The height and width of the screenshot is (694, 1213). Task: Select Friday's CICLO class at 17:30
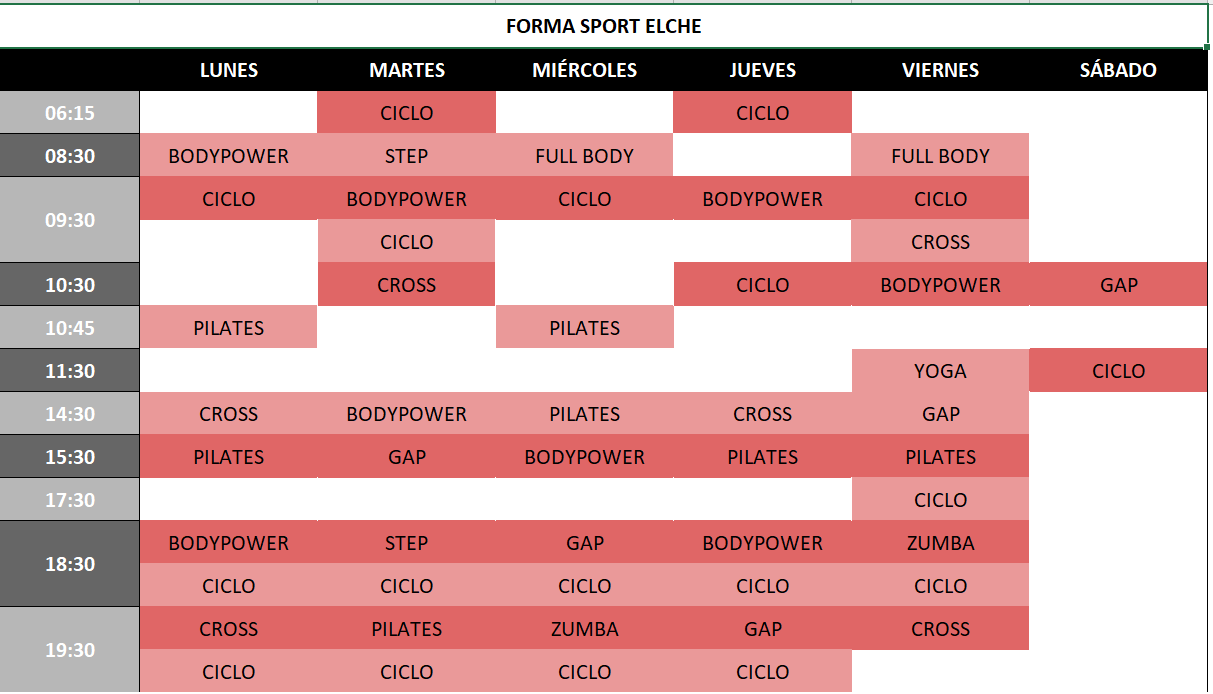[x=940, y=500]
